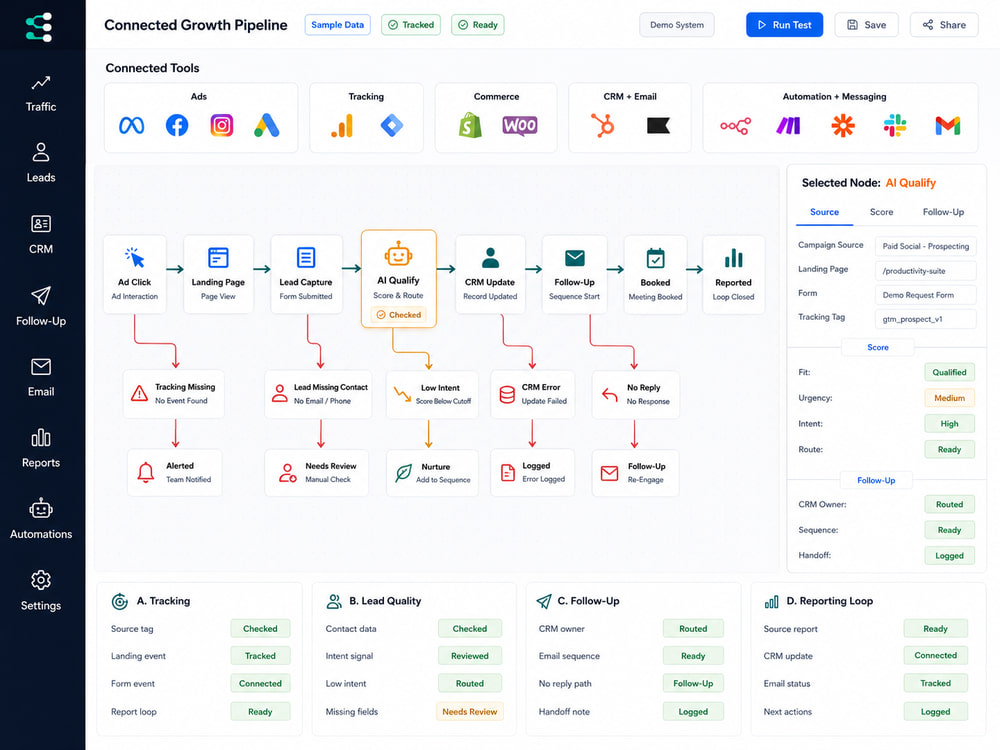This screenshot has width=1000, height=750.
Task: Open the CRM sidebar section
Action: [41, 235]
